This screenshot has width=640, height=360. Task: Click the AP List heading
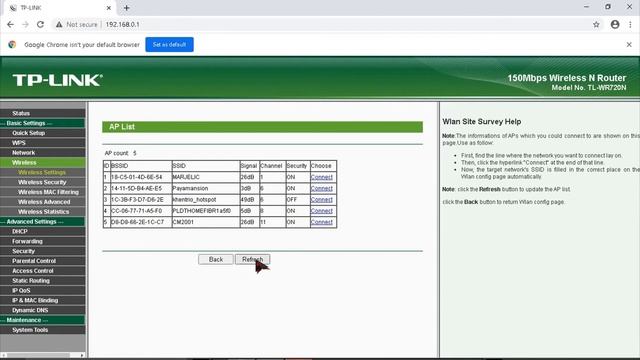[x=122, y=127]
